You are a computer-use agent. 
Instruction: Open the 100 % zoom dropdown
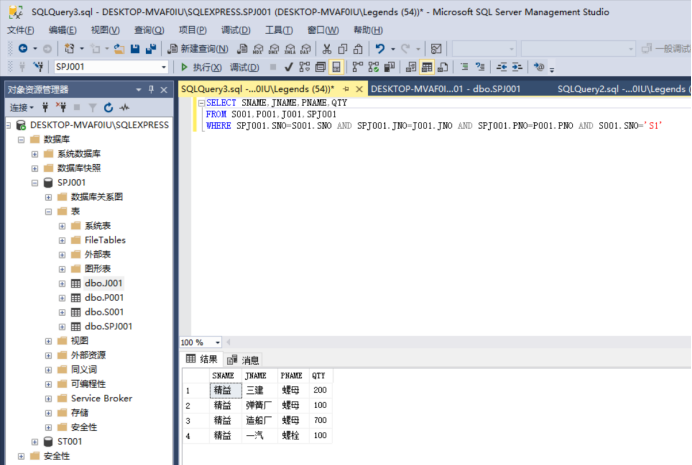coord(218,342)
